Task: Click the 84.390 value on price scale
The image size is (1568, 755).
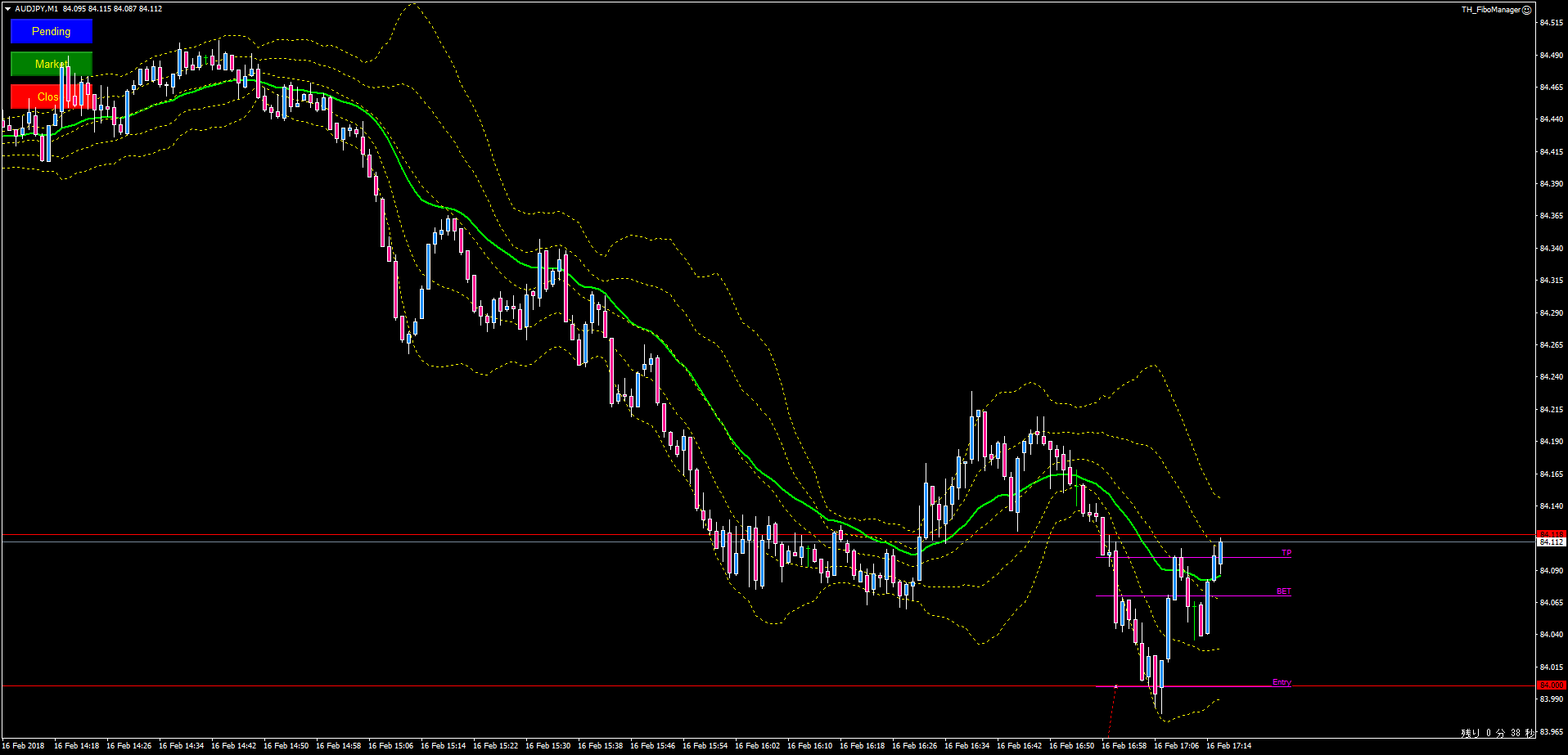Action: (1552, 184)
